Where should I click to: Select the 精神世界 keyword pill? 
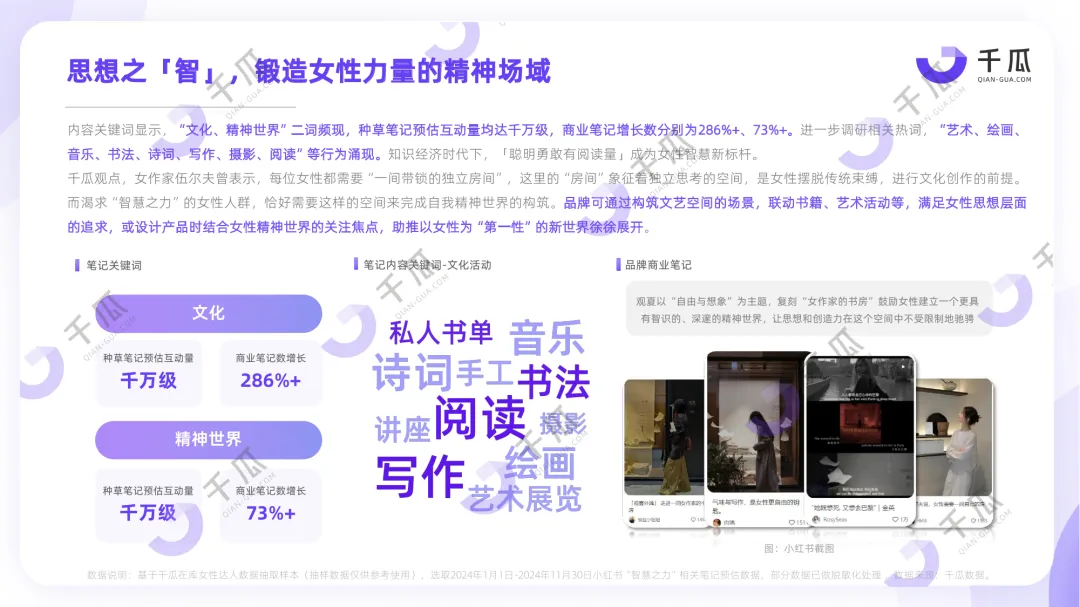click(x=208, y=439)
